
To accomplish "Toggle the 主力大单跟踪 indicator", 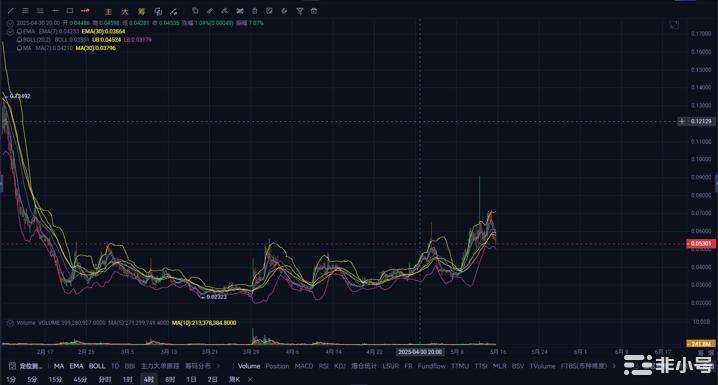I will (160, 366).
